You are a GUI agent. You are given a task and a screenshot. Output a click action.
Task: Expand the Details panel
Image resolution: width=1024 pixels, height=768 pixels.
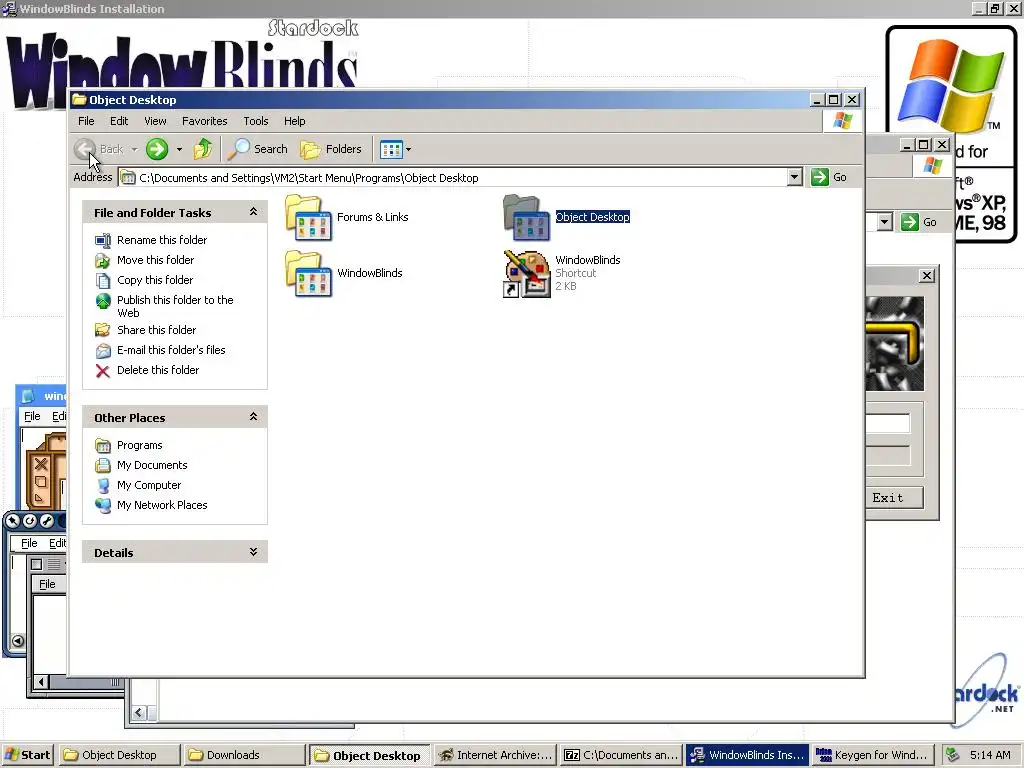pyautogui.click(x=253, y=552)
